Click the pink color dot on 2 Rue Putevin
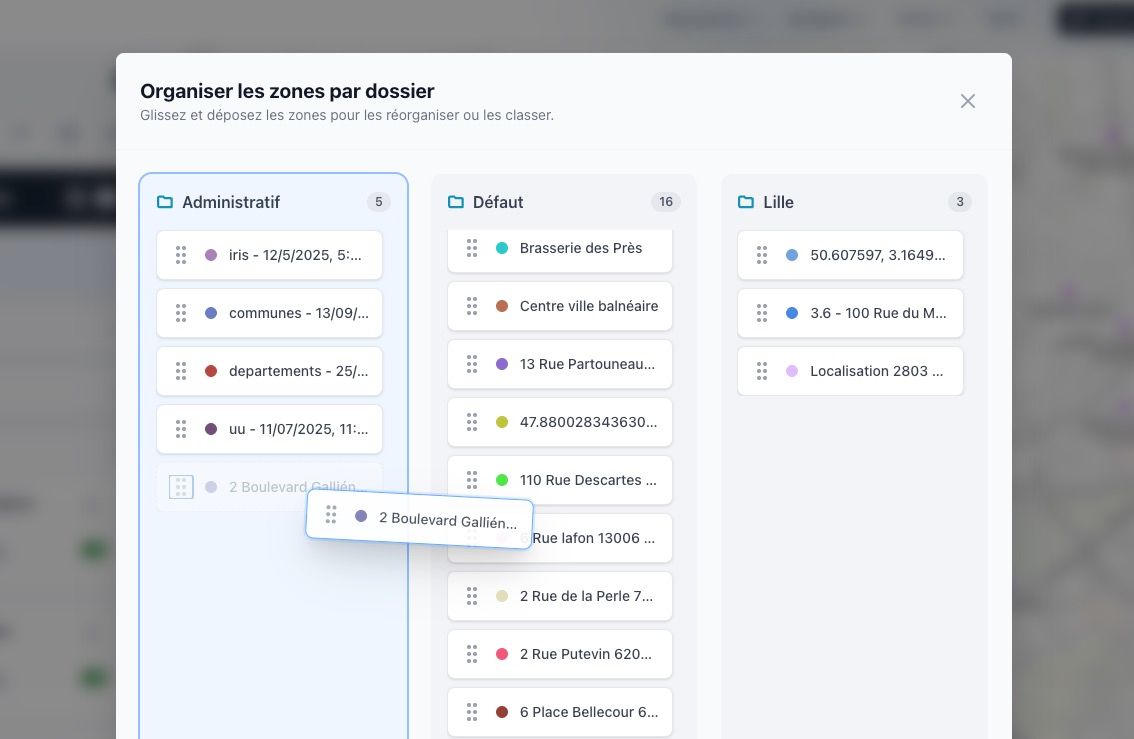 (503, 654)
